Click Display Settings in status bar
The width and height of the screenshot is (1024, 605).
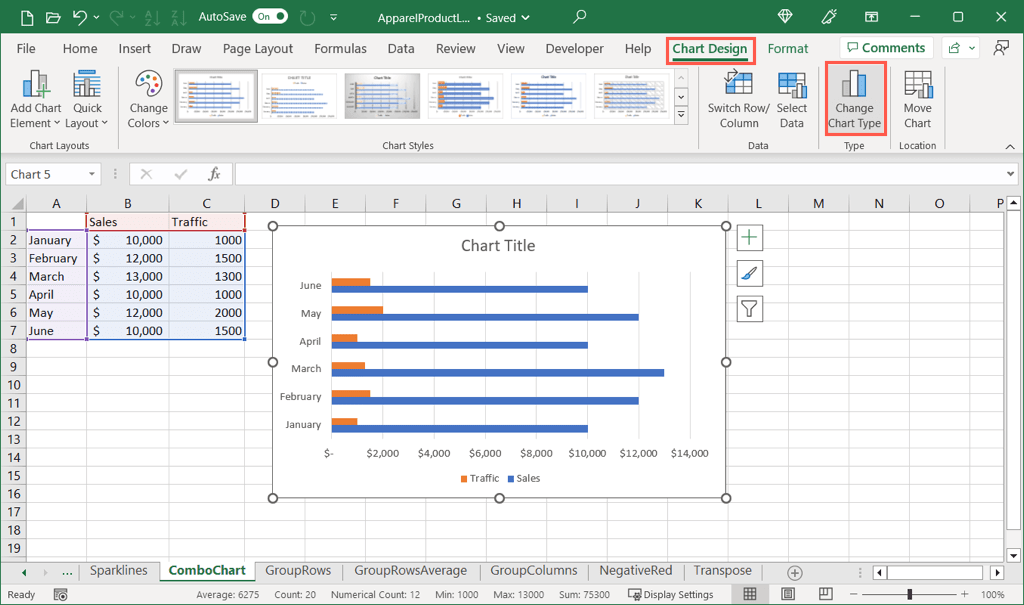tap(670, 594)
